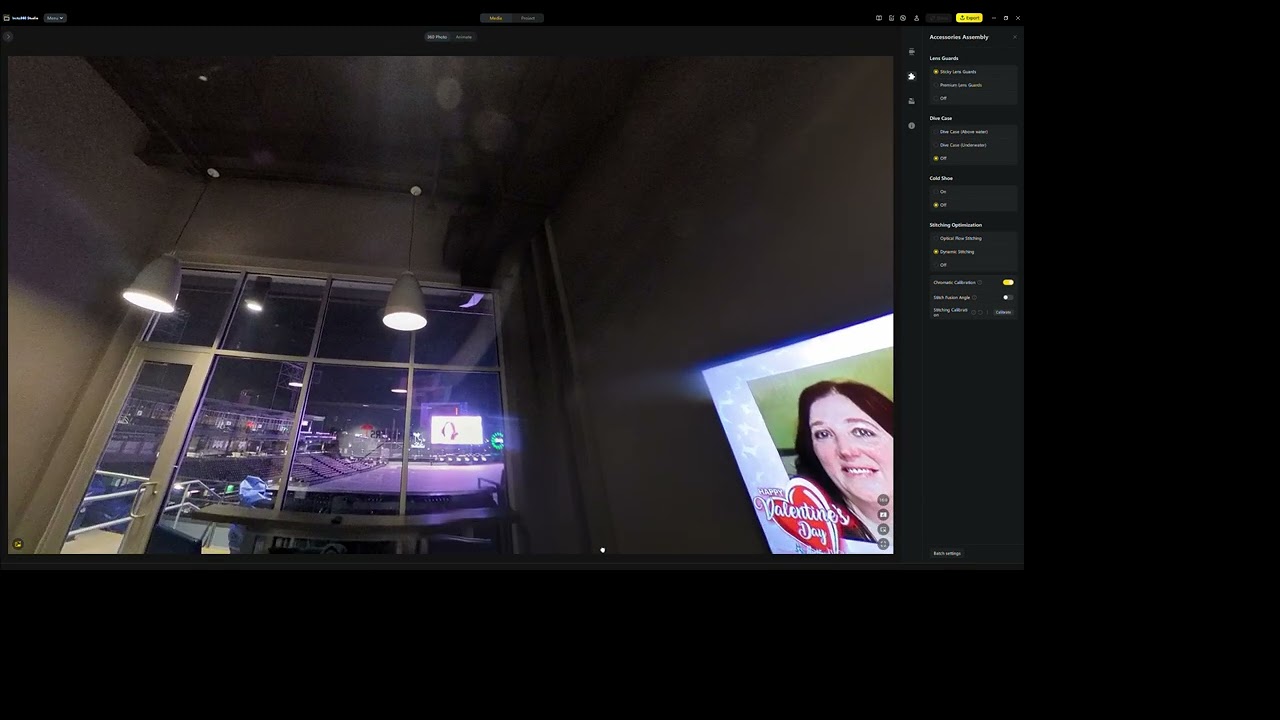
Task: Click the circle-slash icon in top bar
Action: click(x=903, y=18)
